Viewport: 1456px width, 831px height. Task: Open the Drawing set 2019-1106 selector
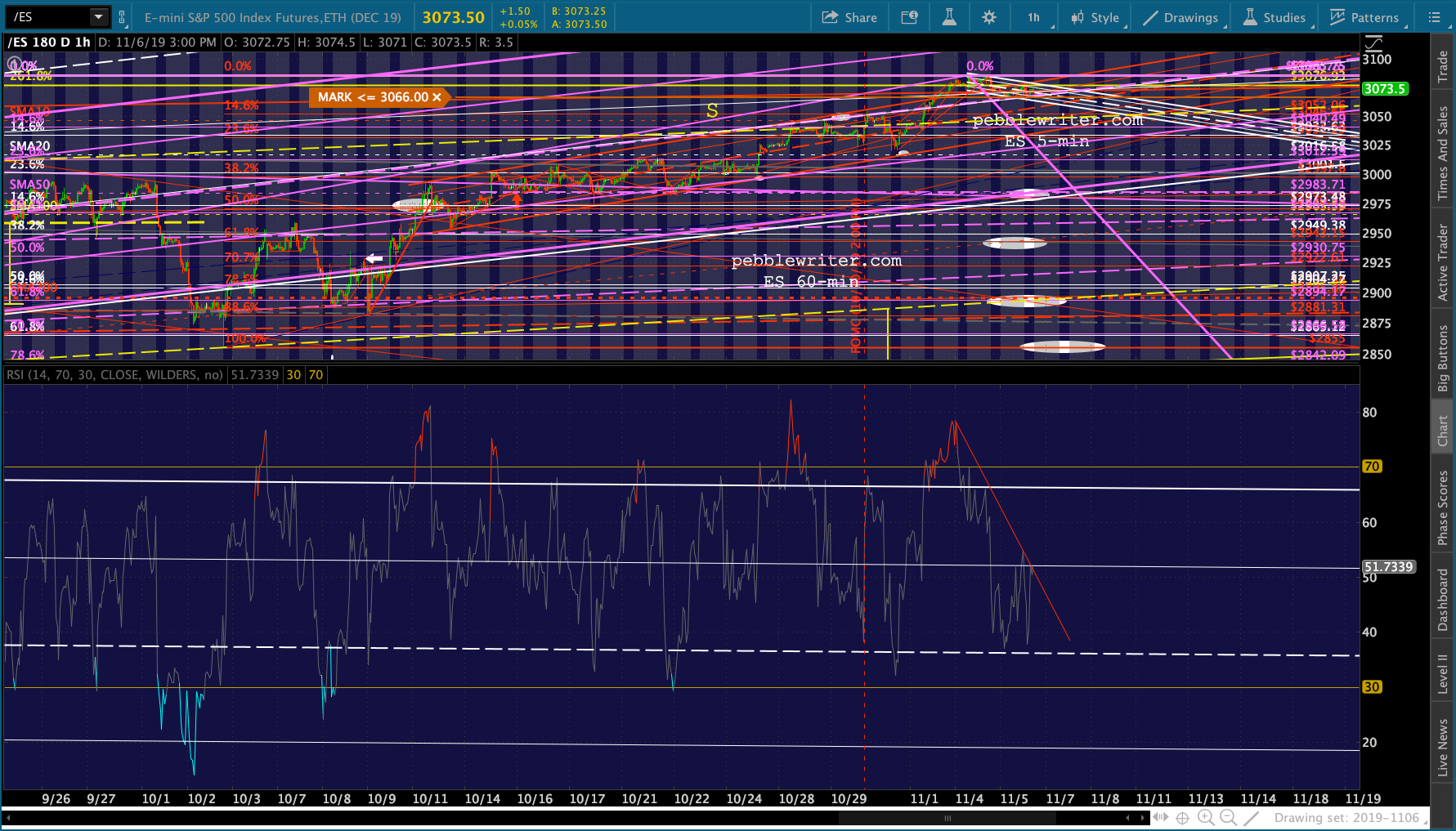pyautogui.click(x=1347, y=817)
